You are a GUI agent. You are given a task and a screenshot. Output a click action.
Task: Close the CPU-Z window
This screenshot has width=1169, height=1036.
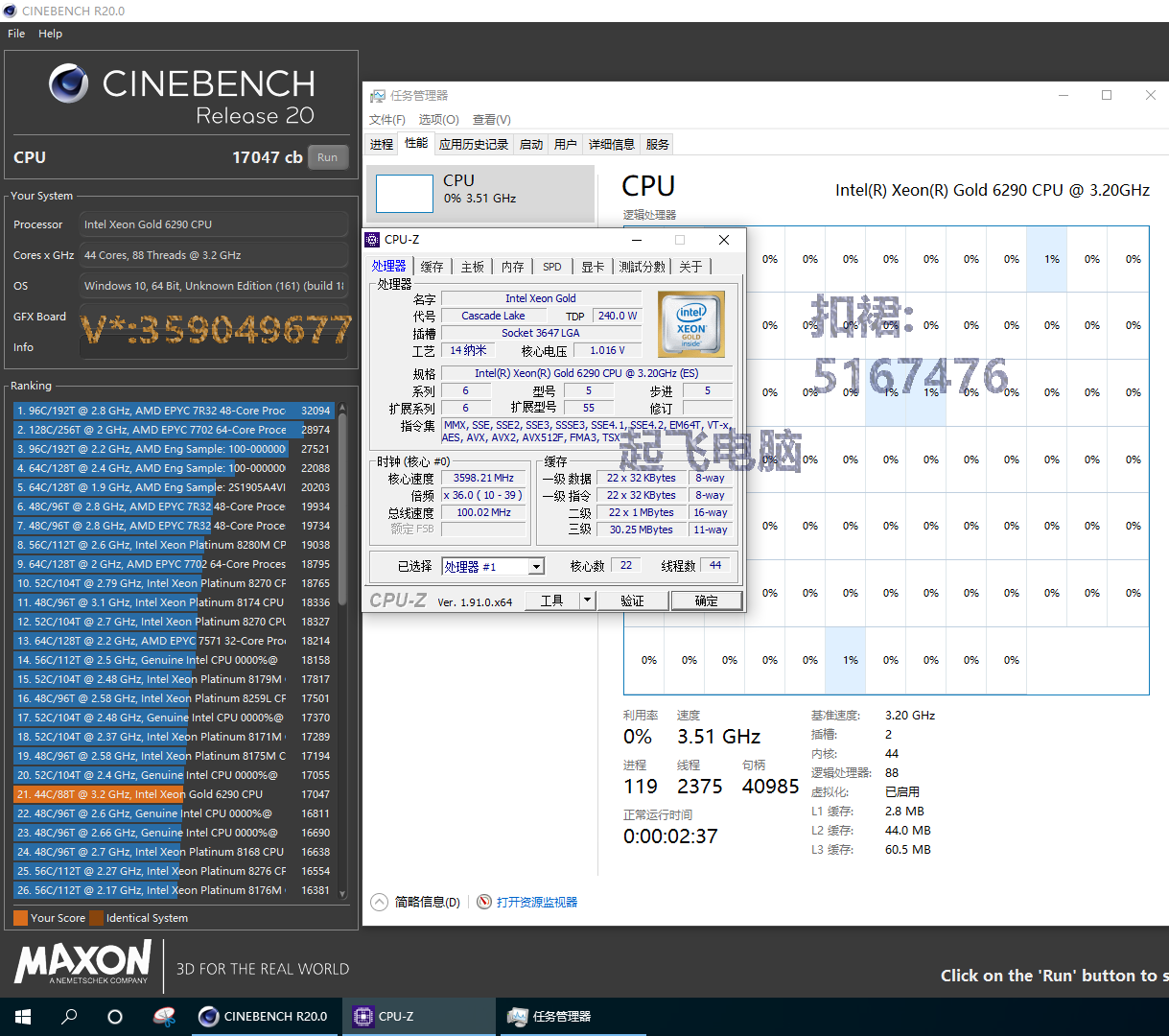(x=724, y=240)
